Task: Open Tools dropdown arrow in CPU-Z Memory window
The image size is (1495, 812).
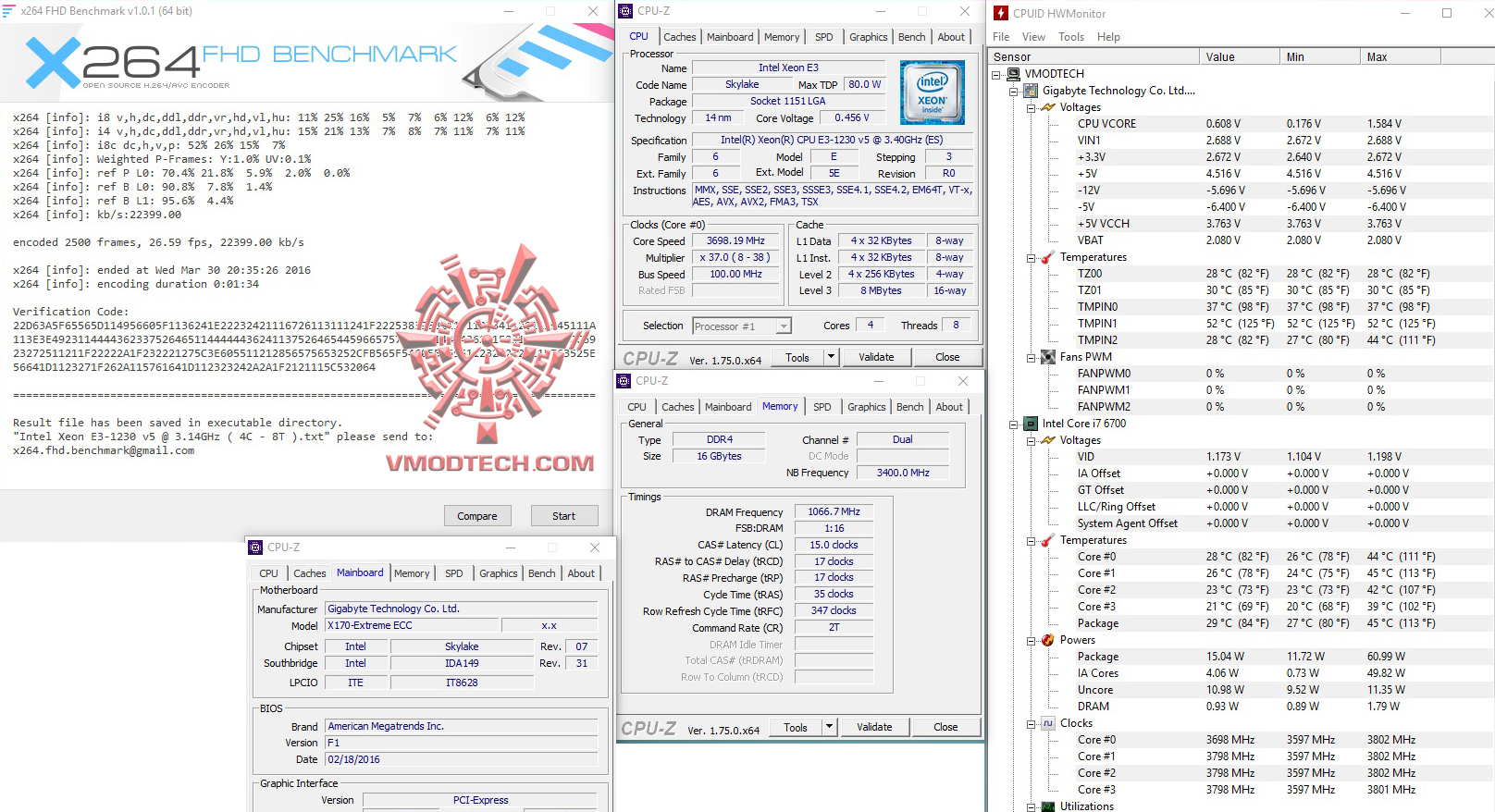Action: 829,728
